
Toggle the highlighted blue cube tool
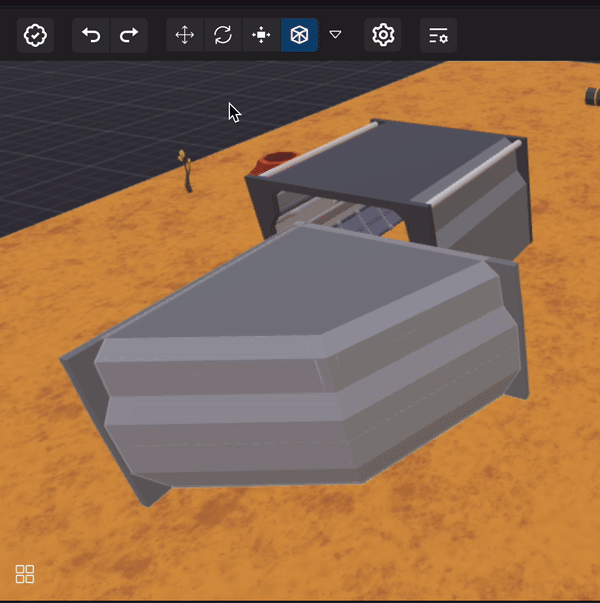299,35
